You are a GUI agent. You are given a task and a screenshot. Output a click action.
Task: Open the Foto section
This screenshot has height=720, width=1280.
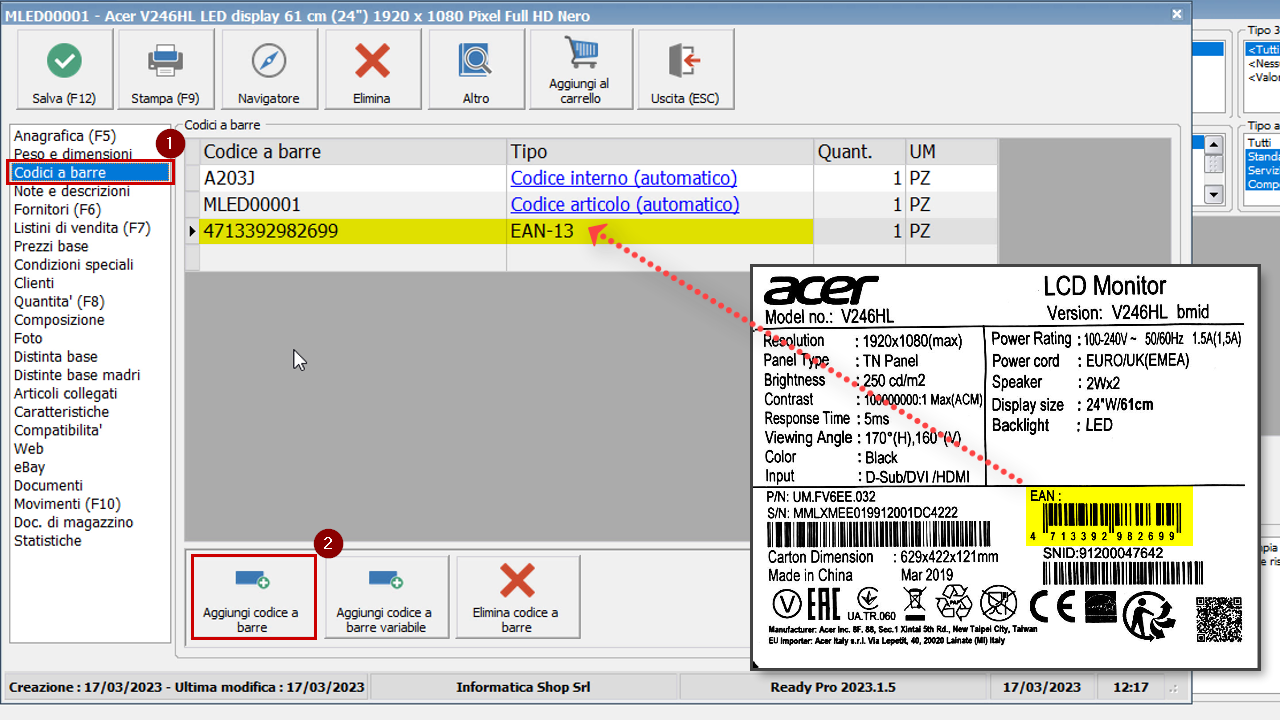[29, 338]
